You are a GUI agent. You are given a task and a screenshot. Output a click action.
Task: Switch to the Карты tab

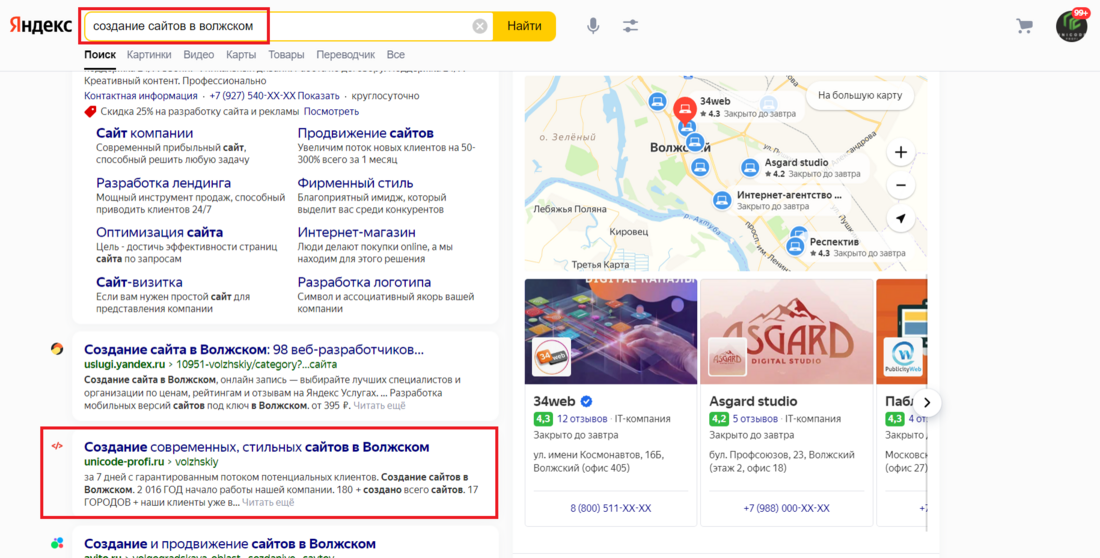coord(241,55)
